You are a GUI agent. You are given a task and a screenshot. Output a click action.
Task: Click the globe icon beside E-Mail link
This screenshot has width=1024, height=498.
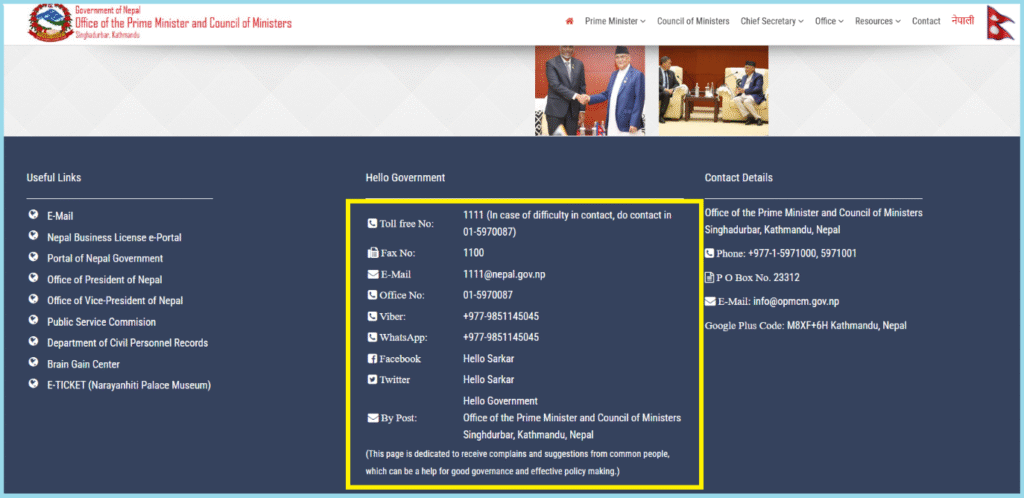[33, 215]
